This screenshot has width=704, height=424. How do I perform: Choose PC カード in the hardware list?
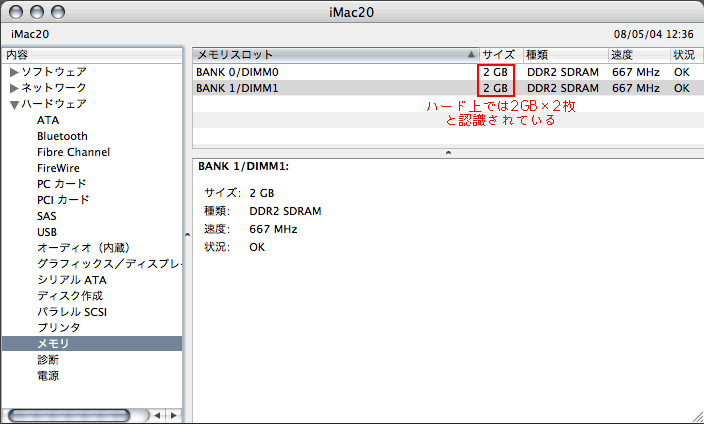[62, 184]
